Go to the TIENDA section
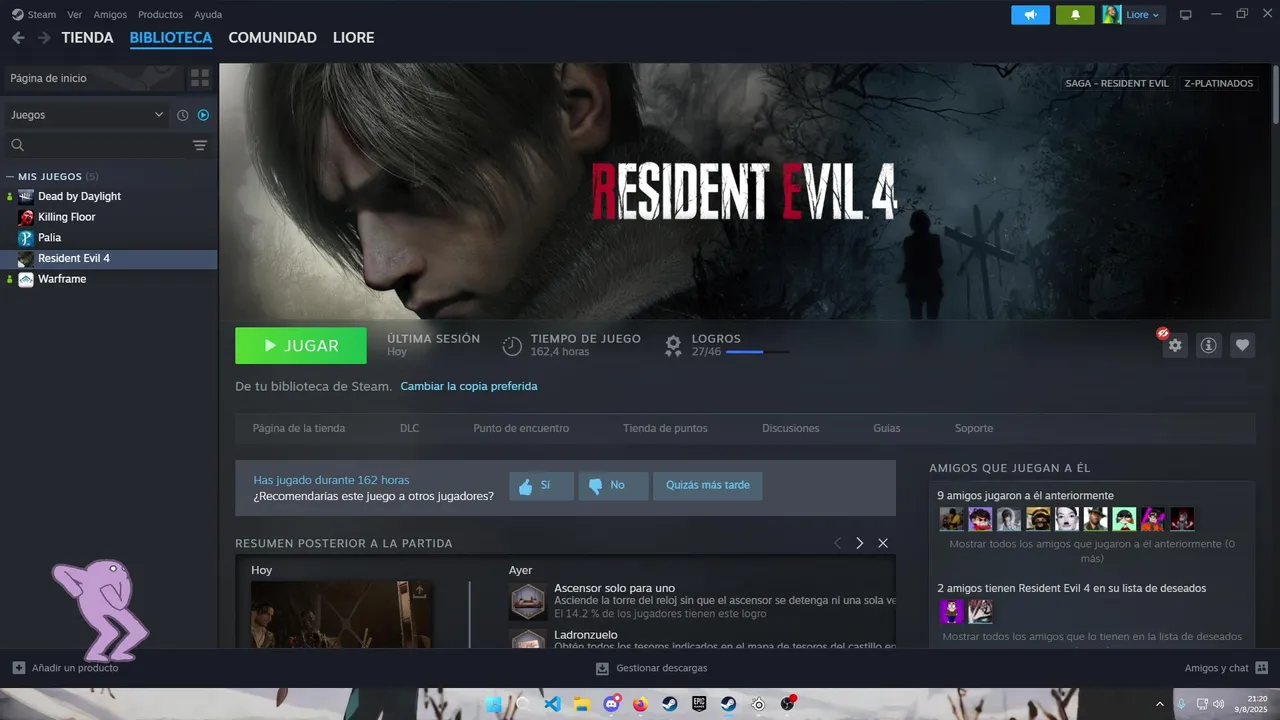Image resolution: width=1280 pixels, height=720 pixels. [x=87, y=38]
